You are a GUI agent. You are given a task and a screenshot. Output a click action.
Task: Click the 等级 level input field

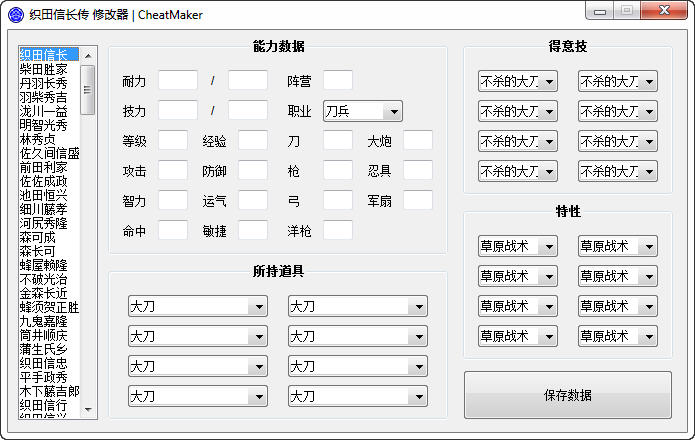tap(172, 141)
